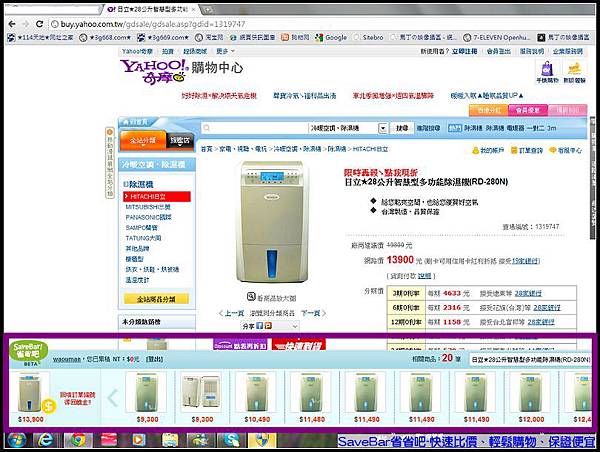Reload the page with the refresh icon
Screen dimensions: 600x452
(39, 24)
